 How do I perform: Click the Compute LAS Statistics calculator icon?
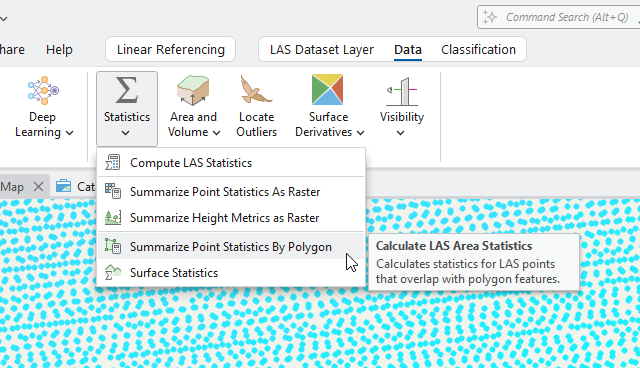[113, 162]
